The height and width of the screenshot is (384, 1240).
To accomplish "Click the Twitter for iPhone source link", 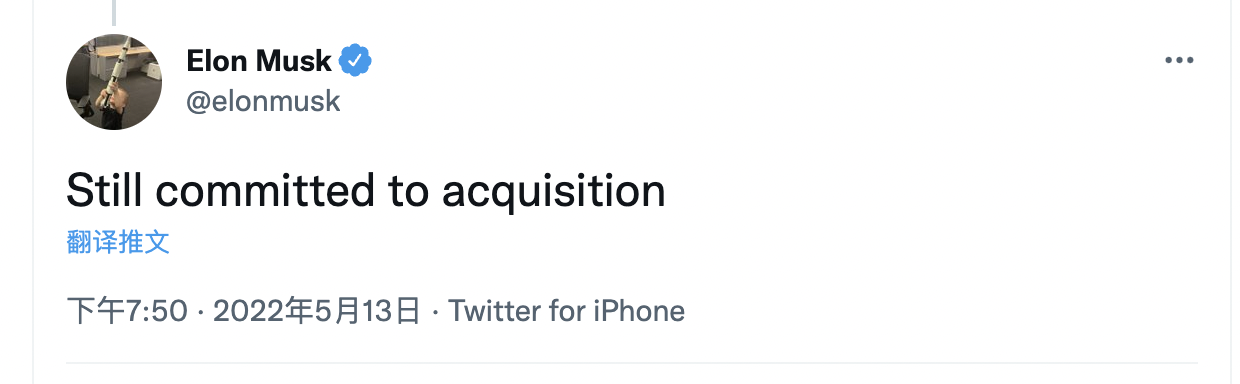I will [x=566, y=311].
